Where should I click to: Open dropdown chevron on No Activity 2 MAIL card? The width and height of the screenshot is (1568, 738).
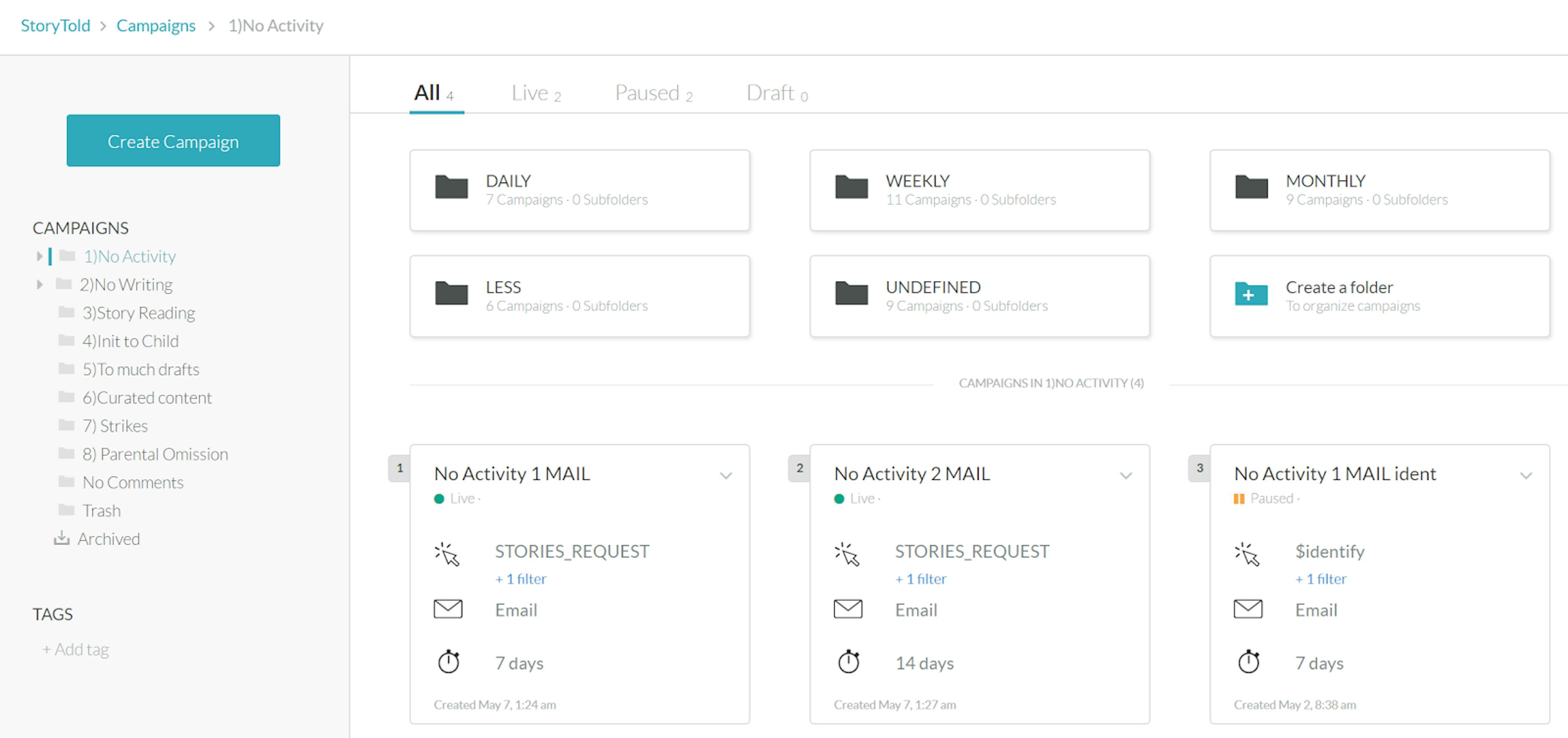(1125, 475)
